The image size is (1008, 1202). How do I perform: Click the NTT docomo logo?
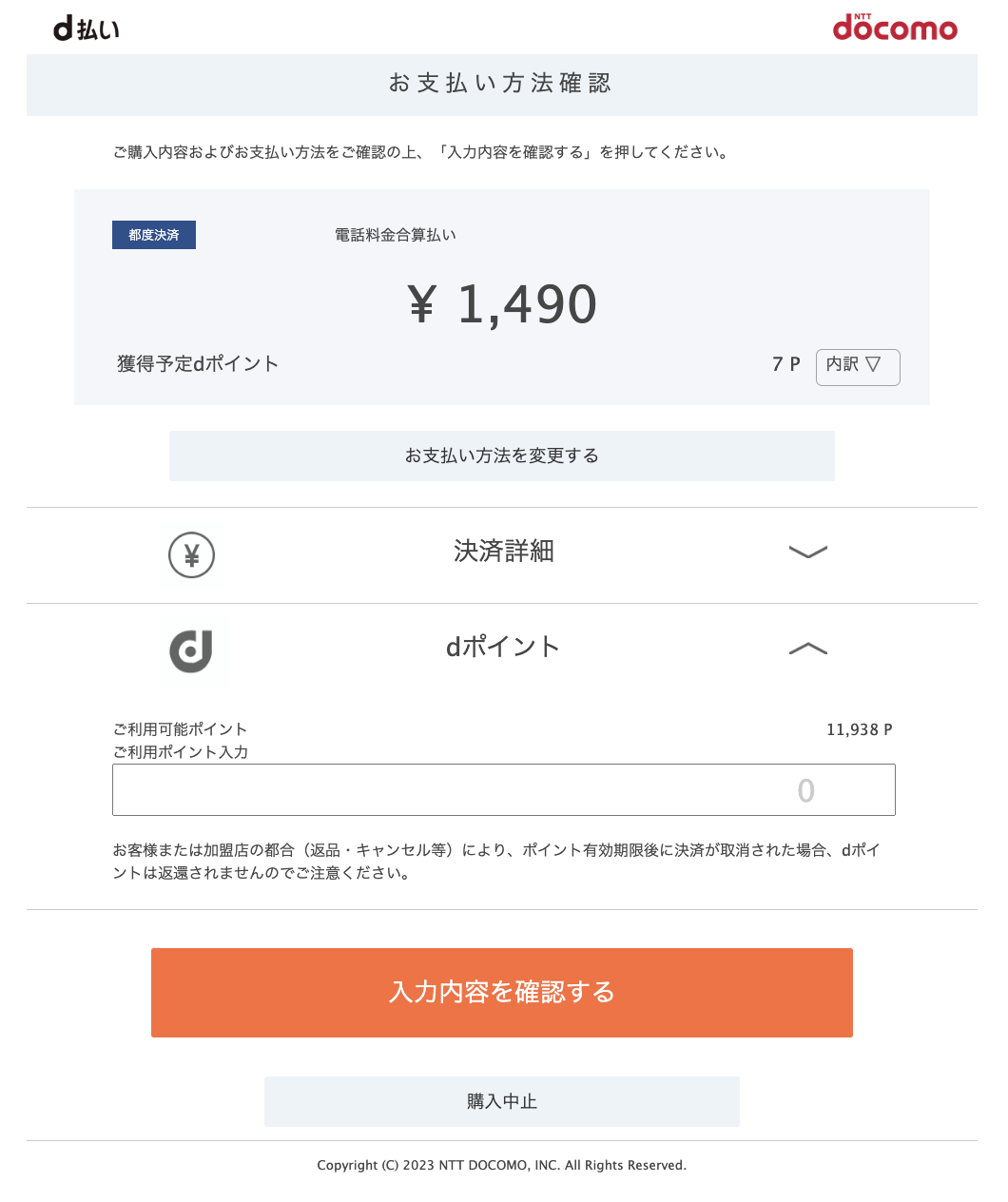pos(895,28)
